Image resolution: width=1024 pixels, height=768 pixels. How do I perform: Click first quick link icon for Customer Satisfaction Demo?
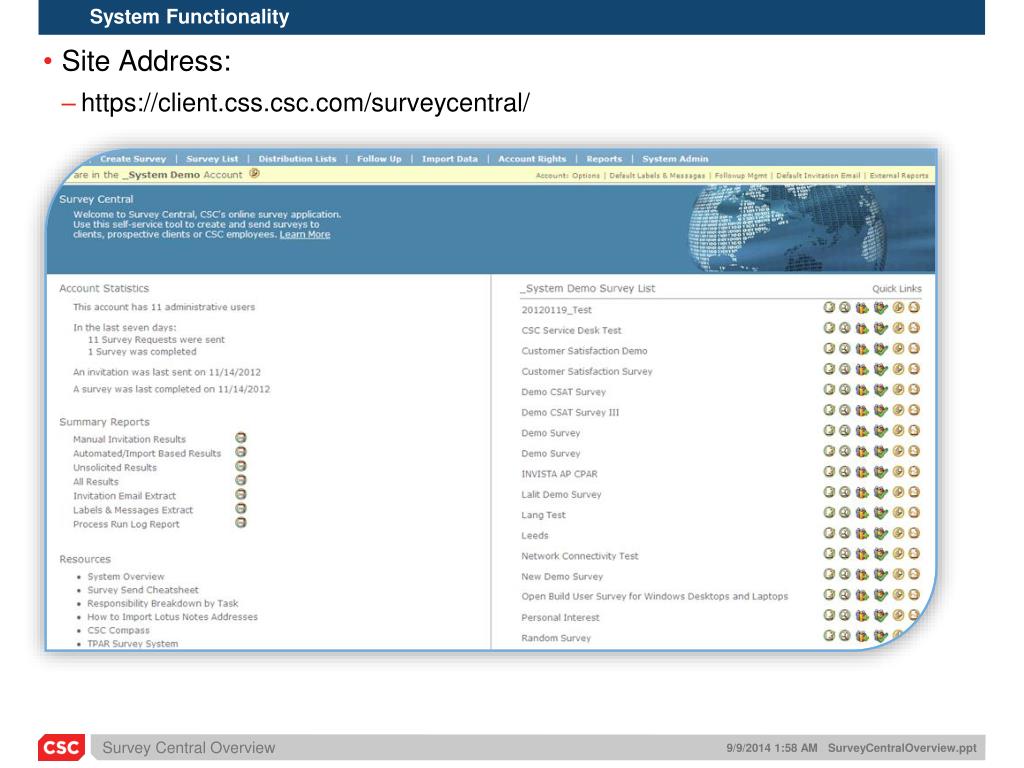[x=829, y=348]
